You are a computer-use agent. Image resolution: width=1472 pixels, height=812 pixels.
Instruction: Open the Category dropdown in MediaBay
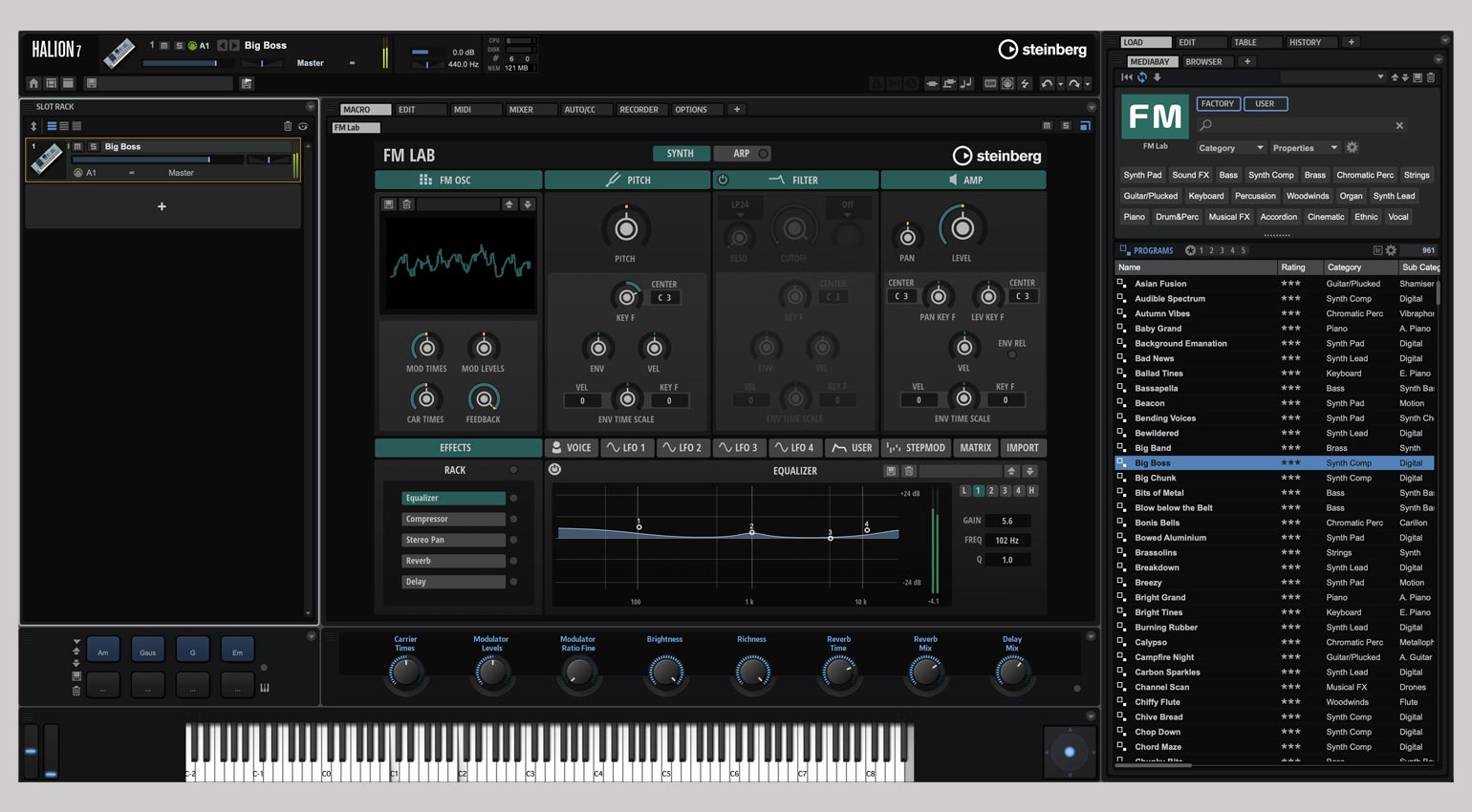tap(1230, 148)
